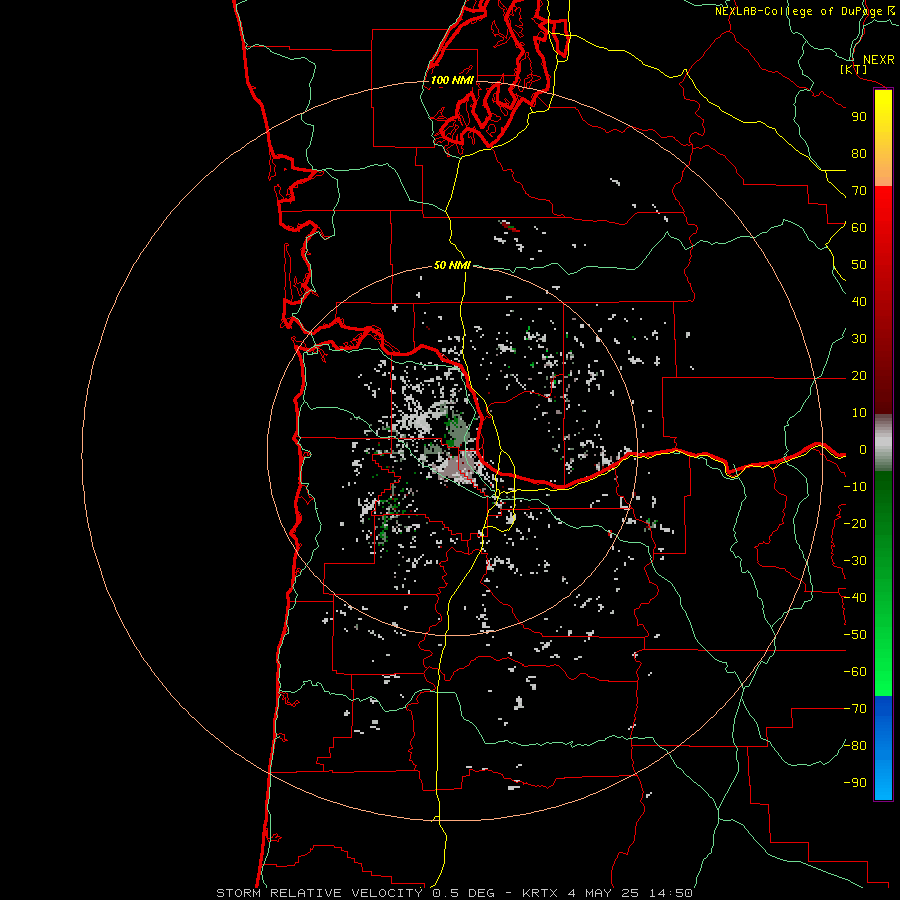This screenshot has height=900, width=900.
Task: Click the -40 value on the velocity scale
Action: point(855,598)
